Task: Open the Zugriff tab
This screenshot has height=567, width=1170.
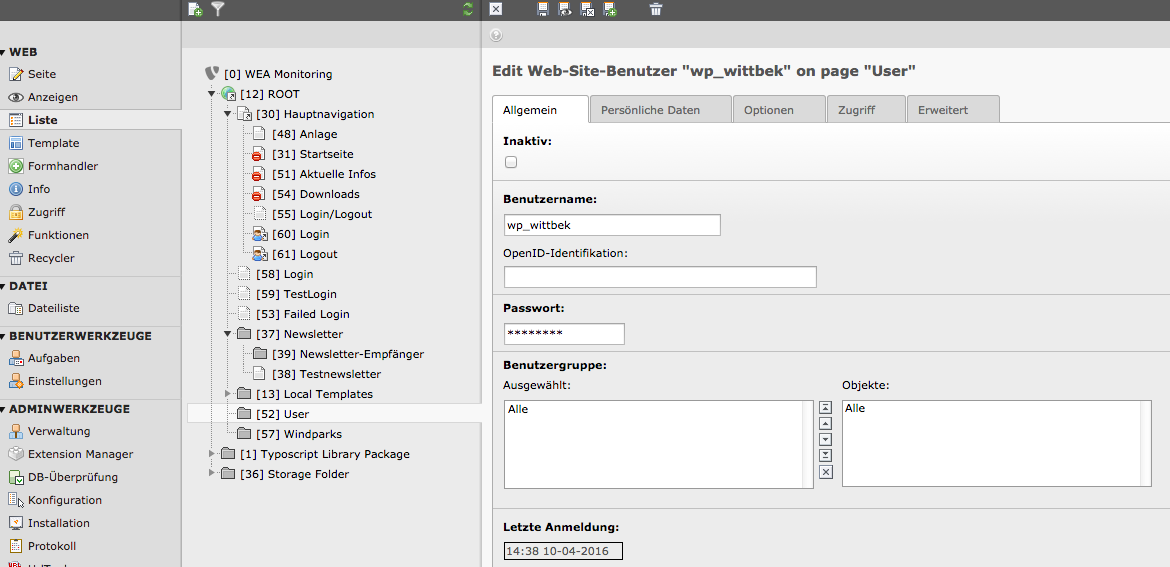Action: pos(857,110)
